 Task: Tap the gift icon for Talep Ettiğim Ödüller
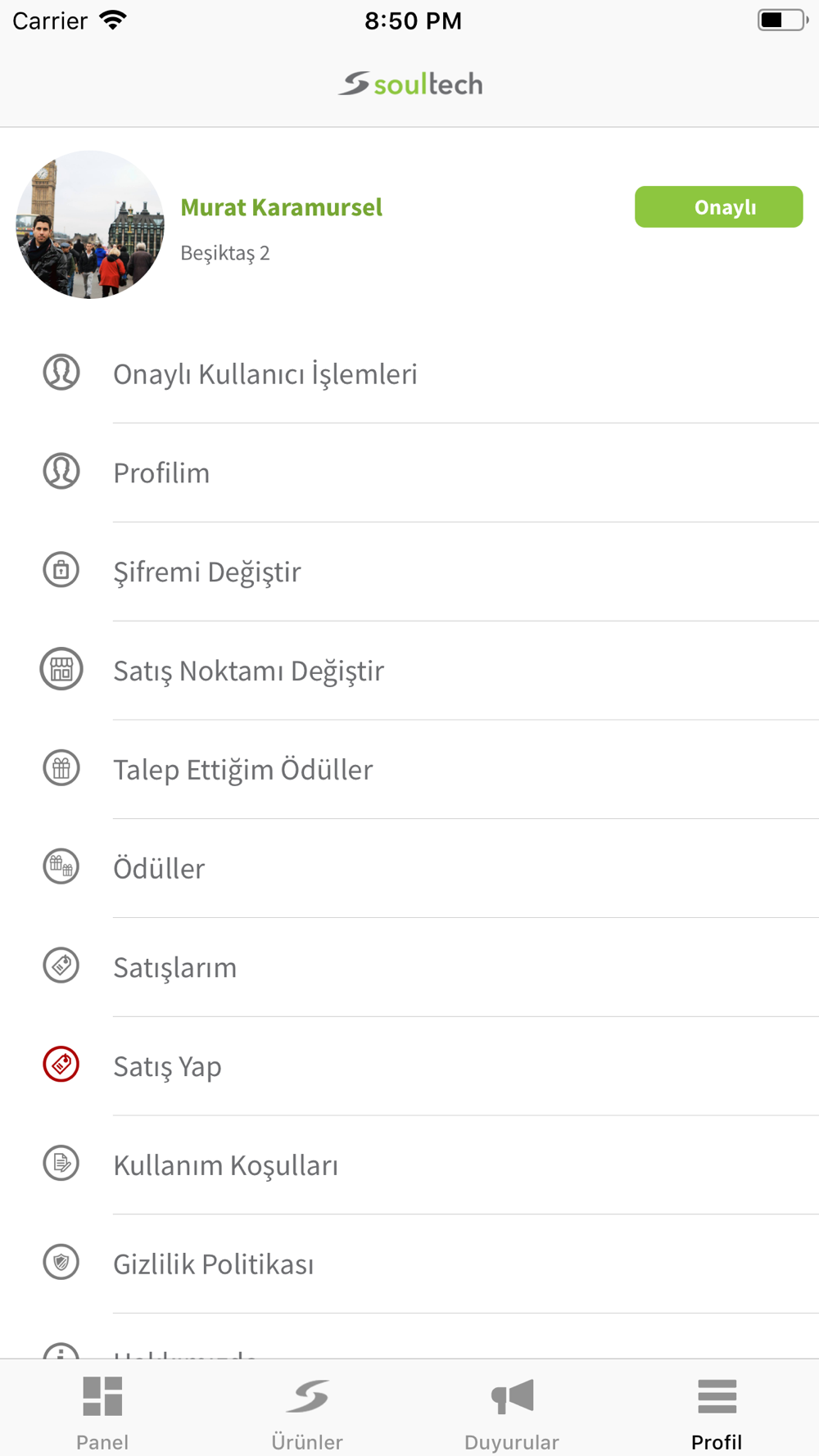pyautogui.click(x=61, y=768)
